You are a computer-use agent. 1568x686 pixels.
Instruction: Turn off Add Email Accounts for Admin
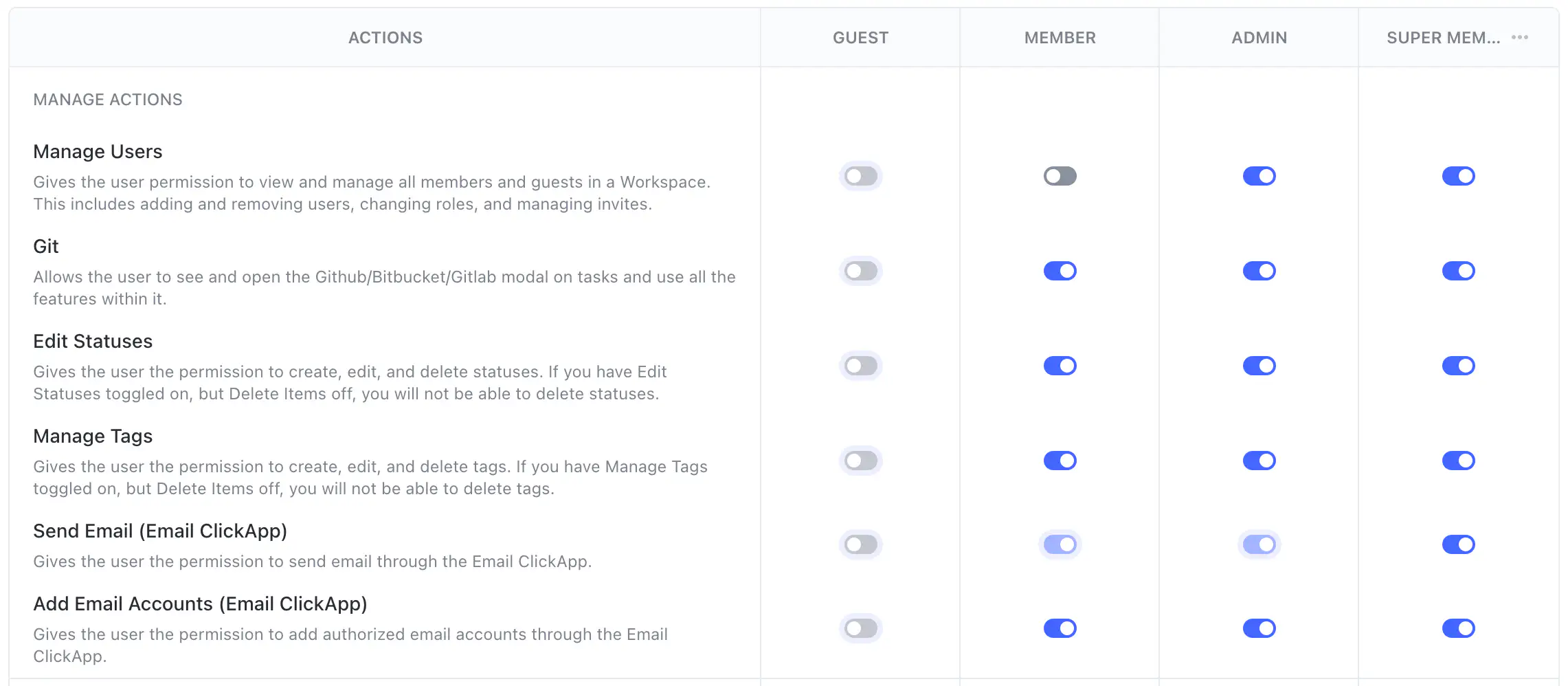point(1259,628)
